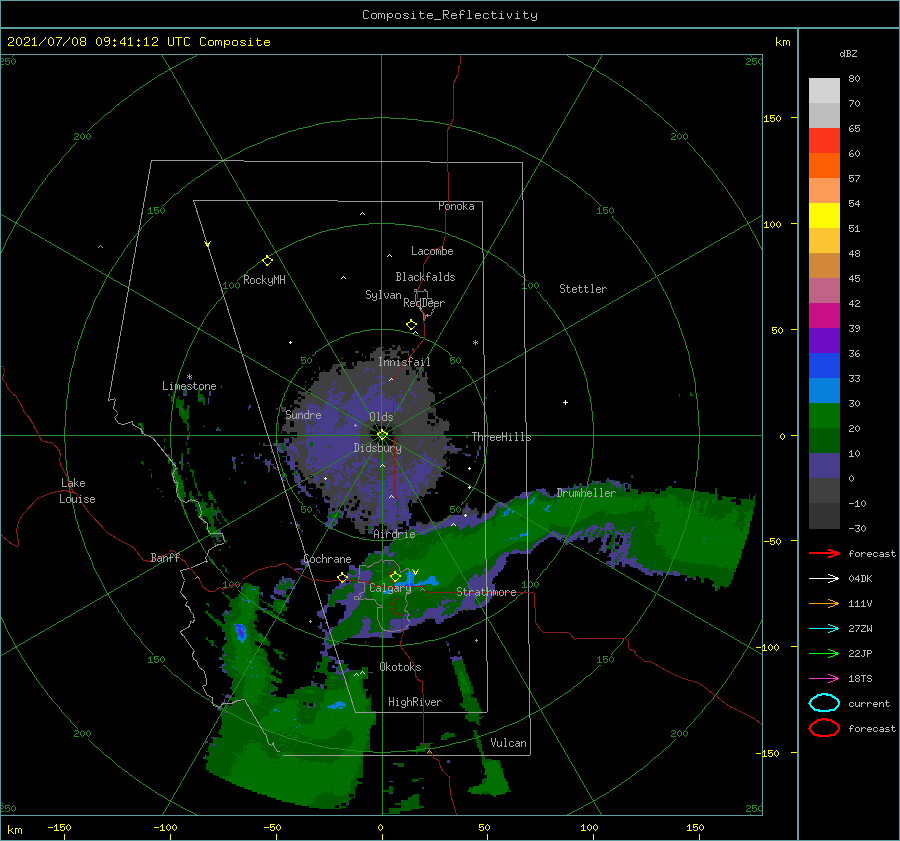Select the magenta 18TS arrow legend icon
The image size is (900, 841).
point(824,679)
